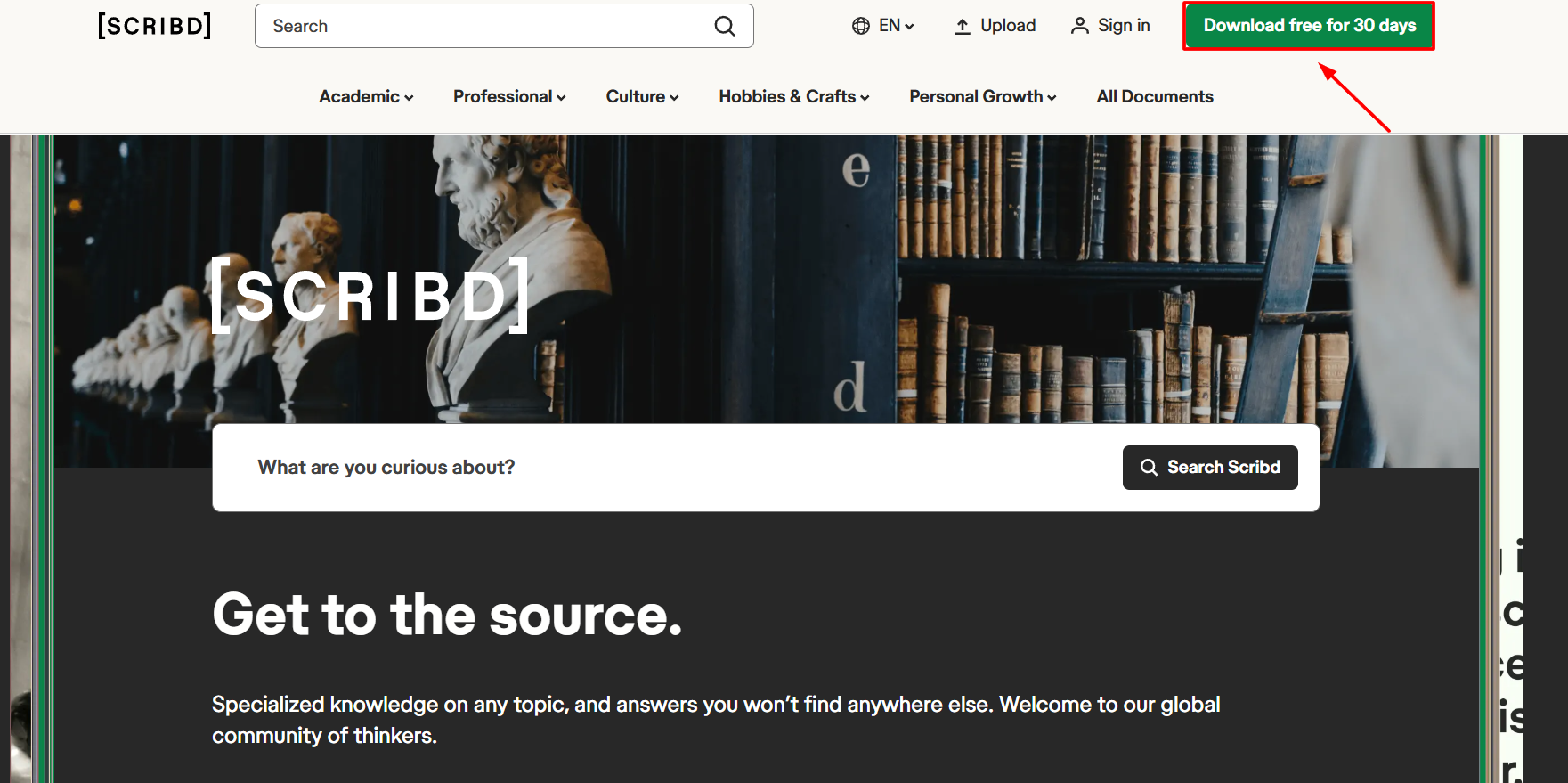
Task: Open the EN language dropdown
Action: [883, 26]
